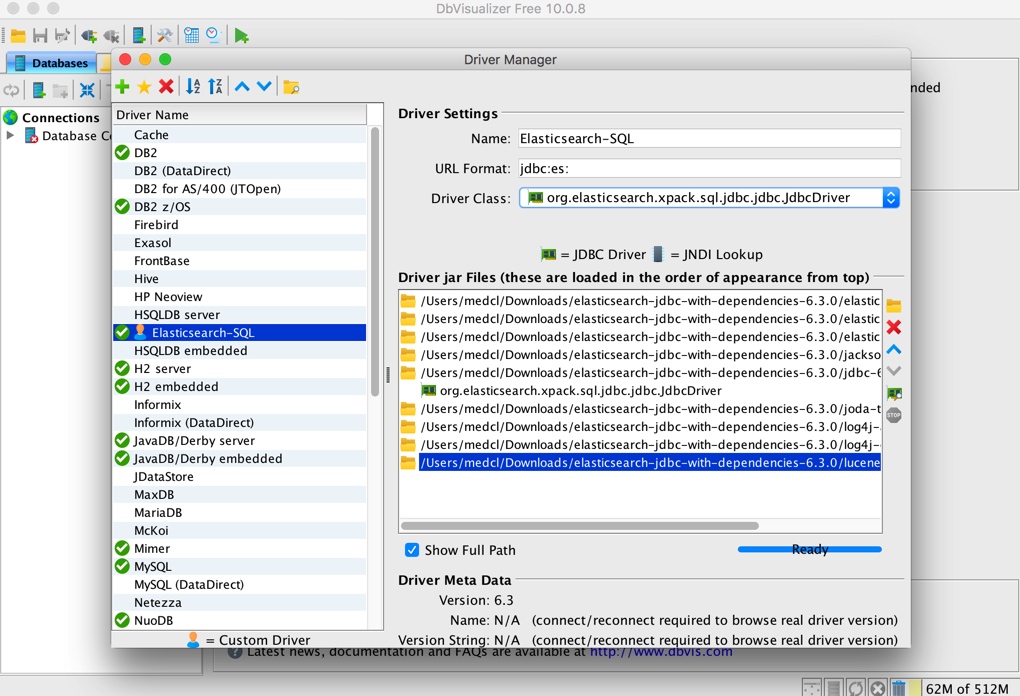The height and width of the screenshot is (696, 1020).
Task: Open driver finder folder icon in toolbar
Action: (x=291, y=87)
